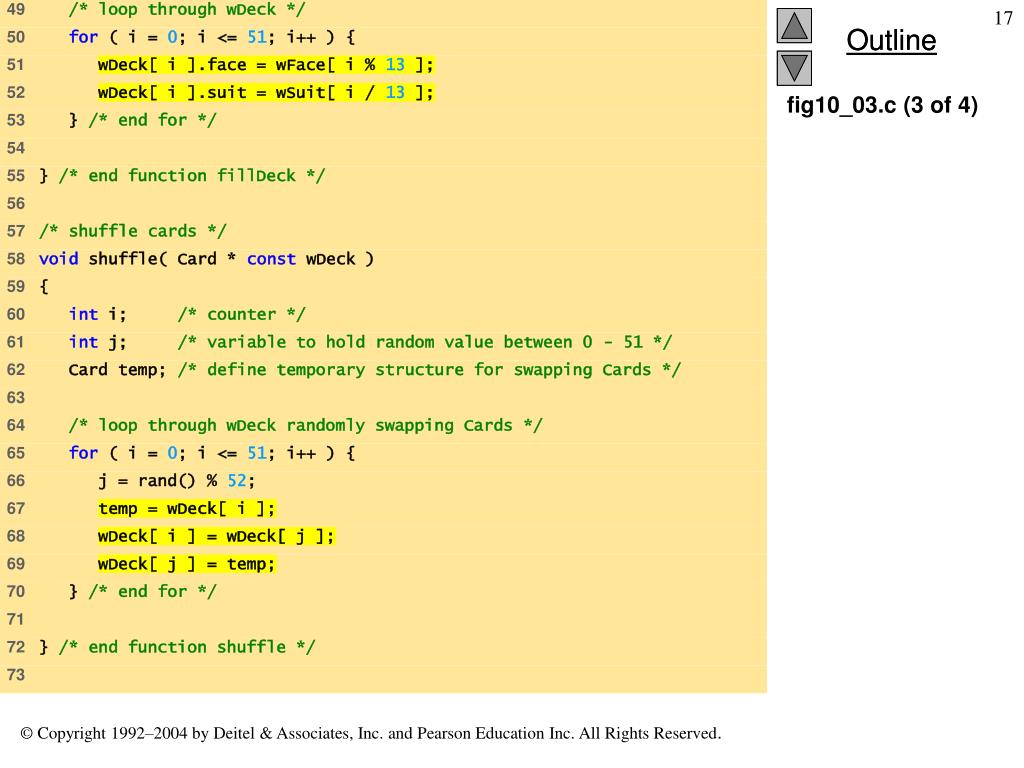
Task: Select comment 'loop through wDeck randomly swapping Cards'
Action: [x=306, y=426]
